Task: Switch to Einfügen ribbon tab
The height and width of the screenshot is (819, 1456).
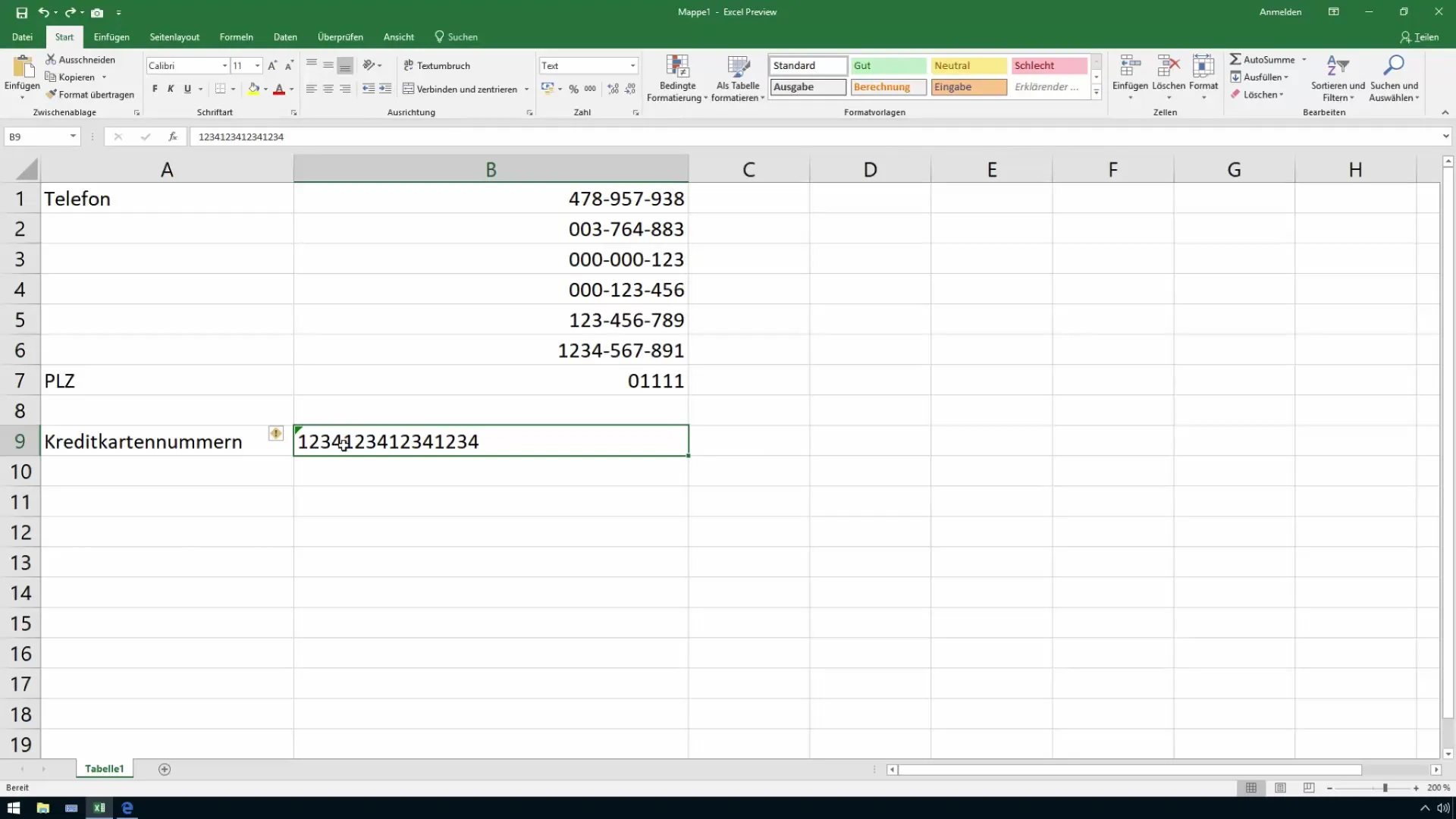Action: pos(111,36)
